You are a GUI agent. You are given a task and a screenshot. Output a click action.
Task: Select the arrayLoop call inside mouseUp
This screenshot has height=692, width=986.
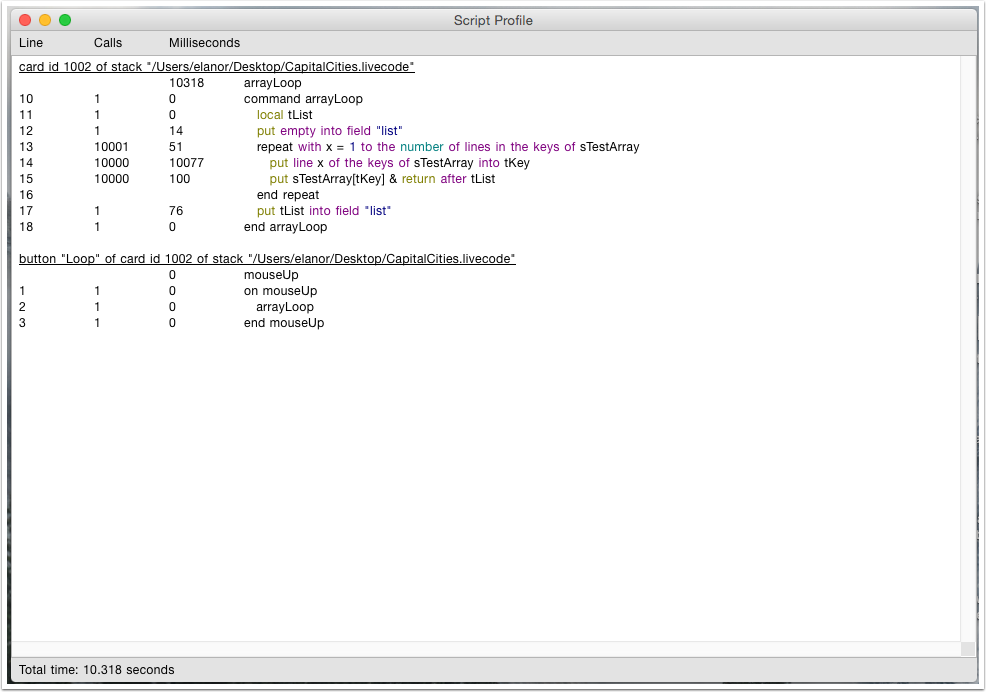pos(290,306)
